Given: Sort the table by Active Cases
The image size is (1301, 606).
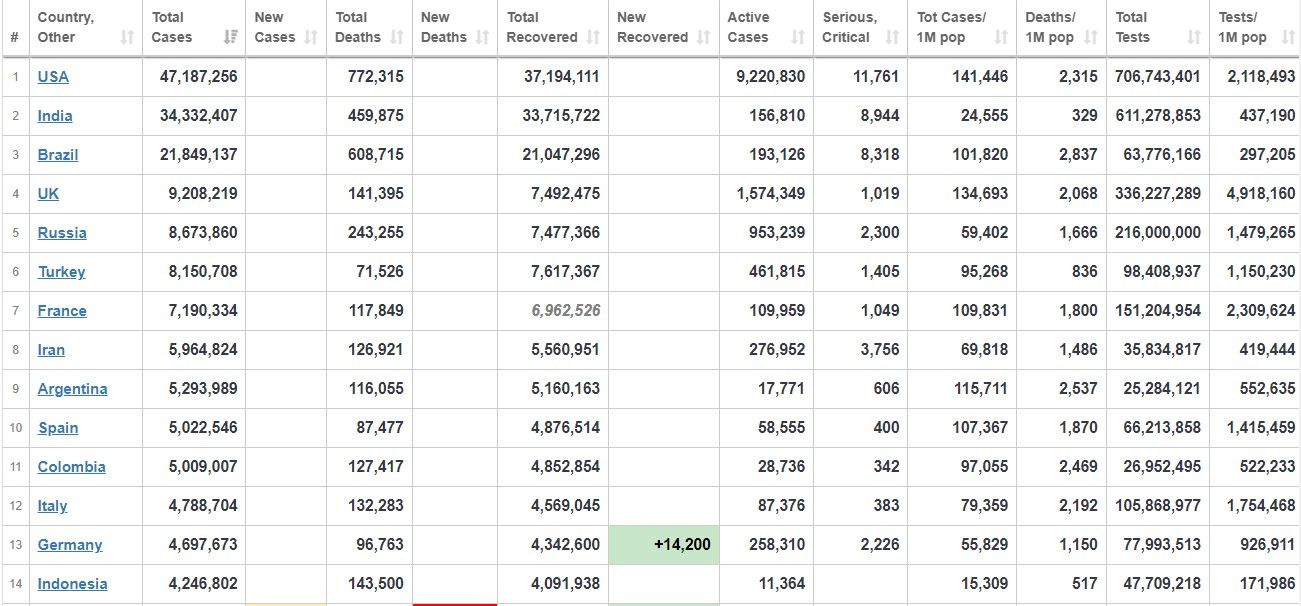Looking at the screenshot, I should coord(798,37).
